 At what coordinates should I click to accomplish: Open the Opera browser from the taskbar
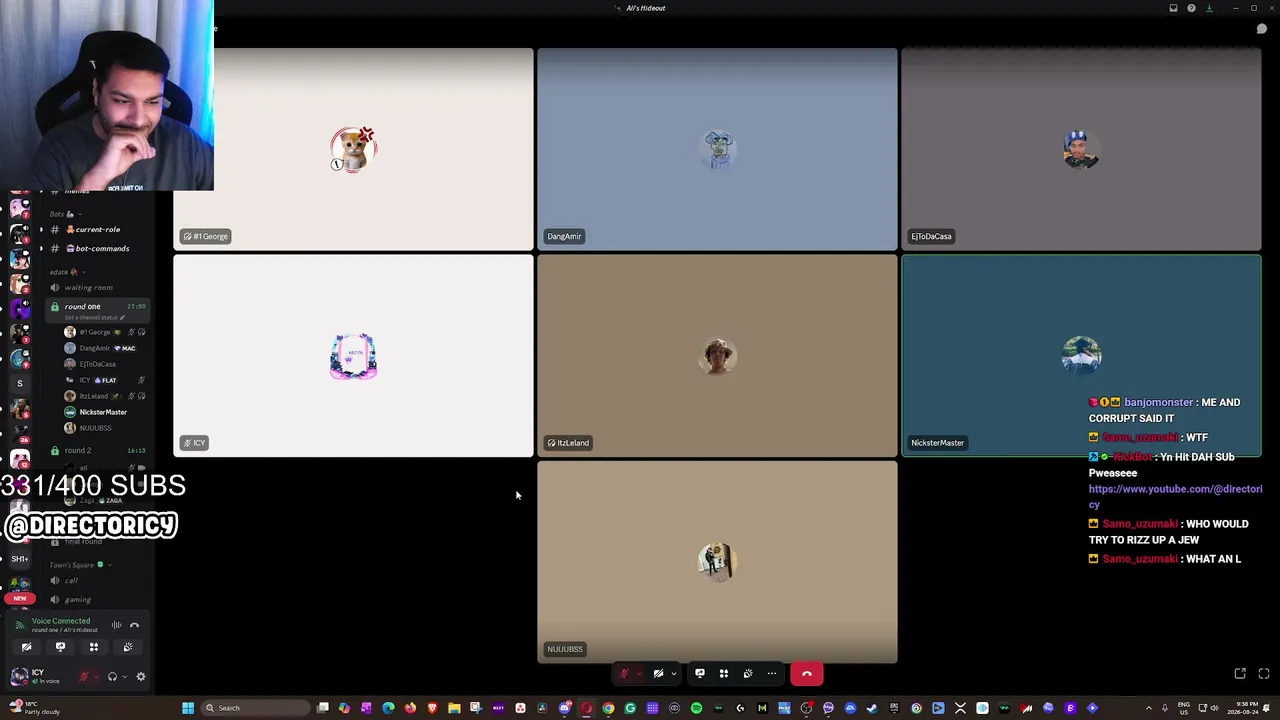tap(586, 708)
